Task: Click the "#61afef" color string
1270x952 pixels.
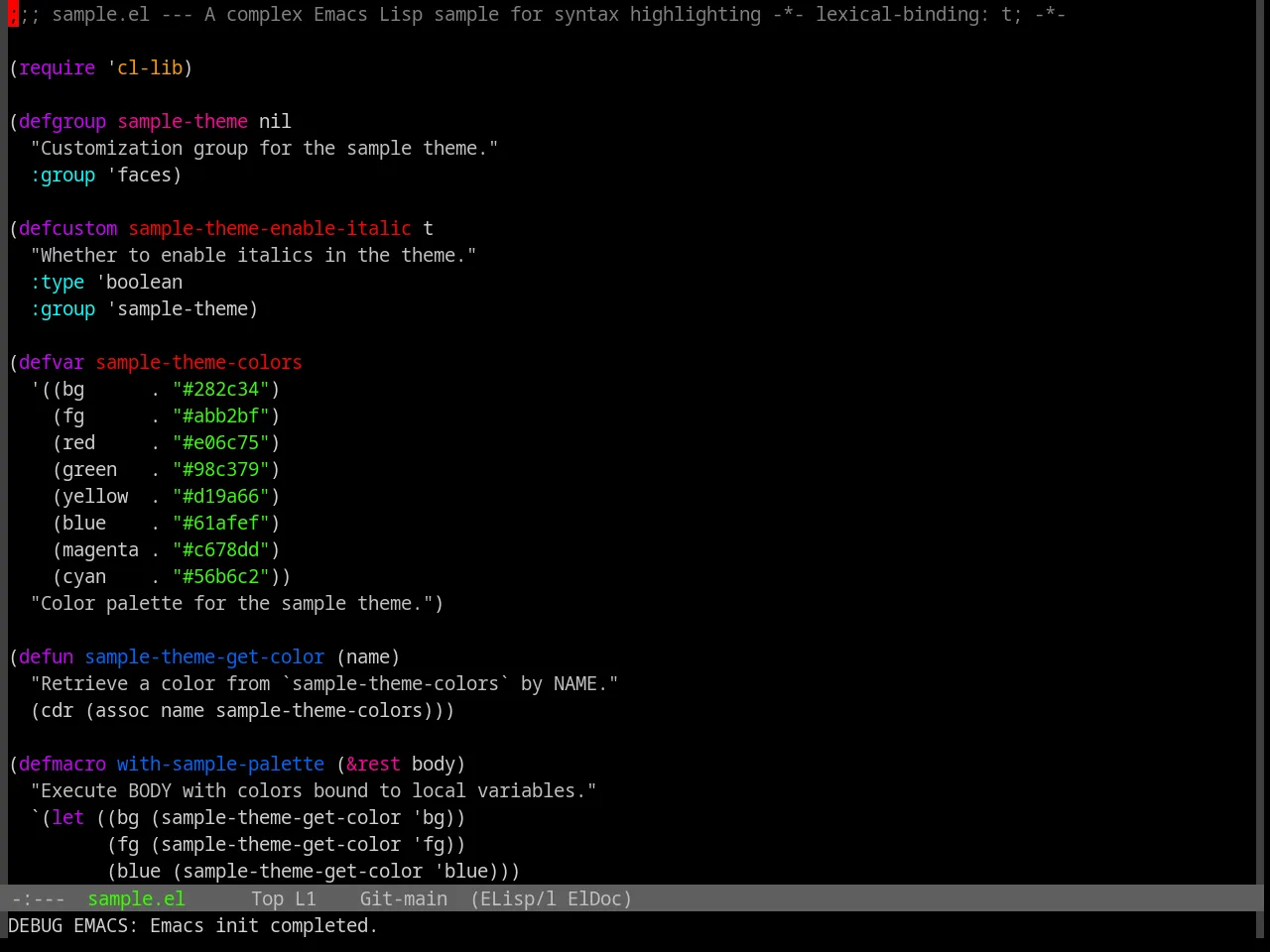Action: pos(221,523)
